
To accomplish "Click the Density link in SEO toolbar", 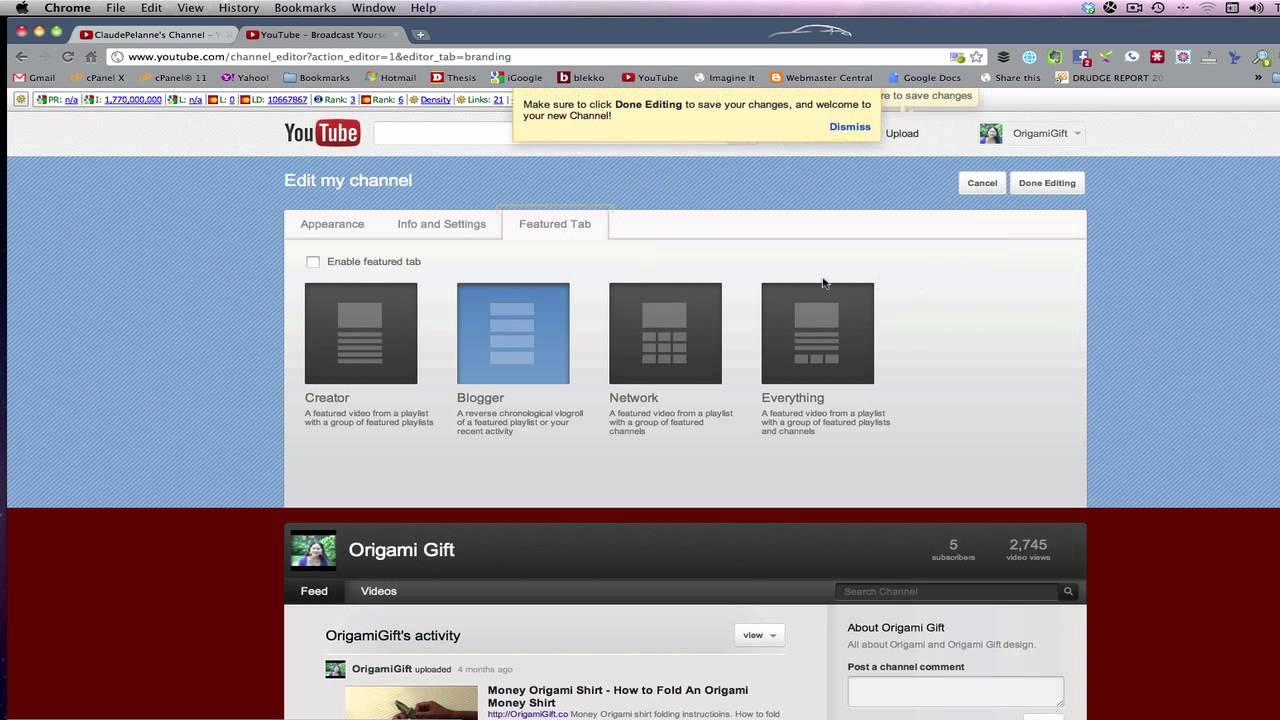I will tap(435, 100).
